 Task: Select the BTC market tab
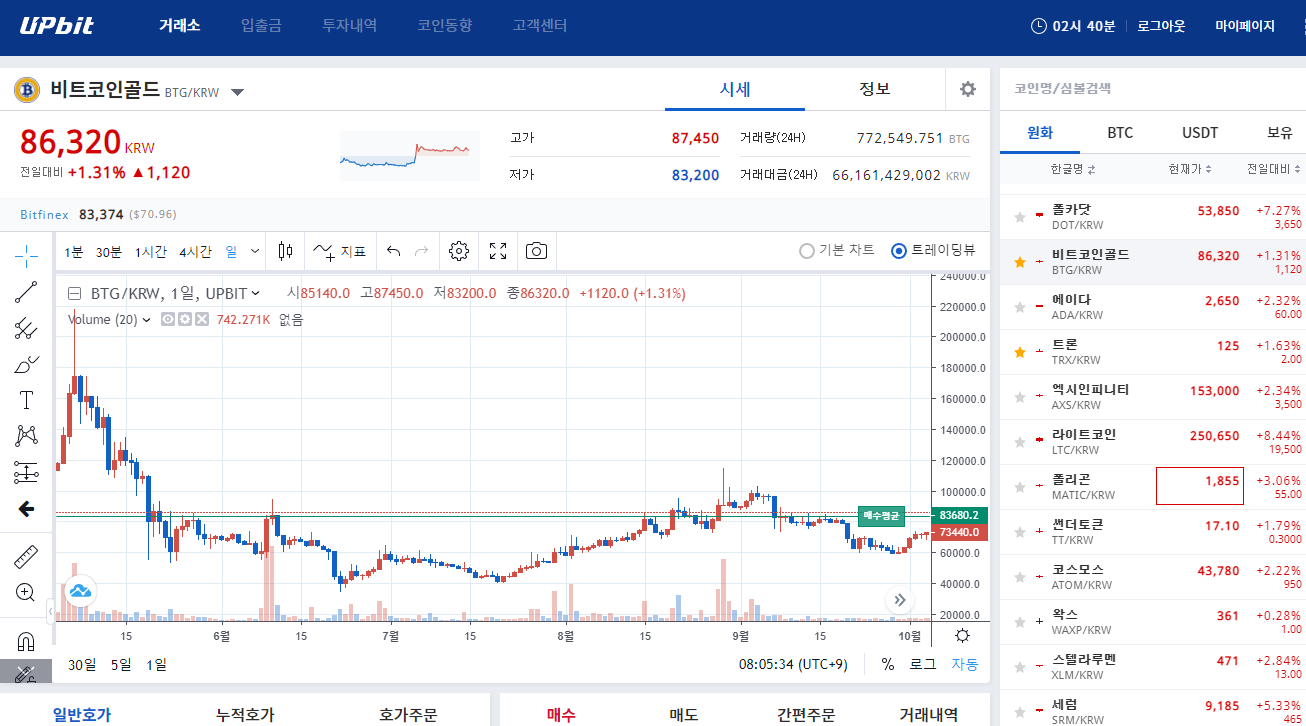[x=1120, y=133]
